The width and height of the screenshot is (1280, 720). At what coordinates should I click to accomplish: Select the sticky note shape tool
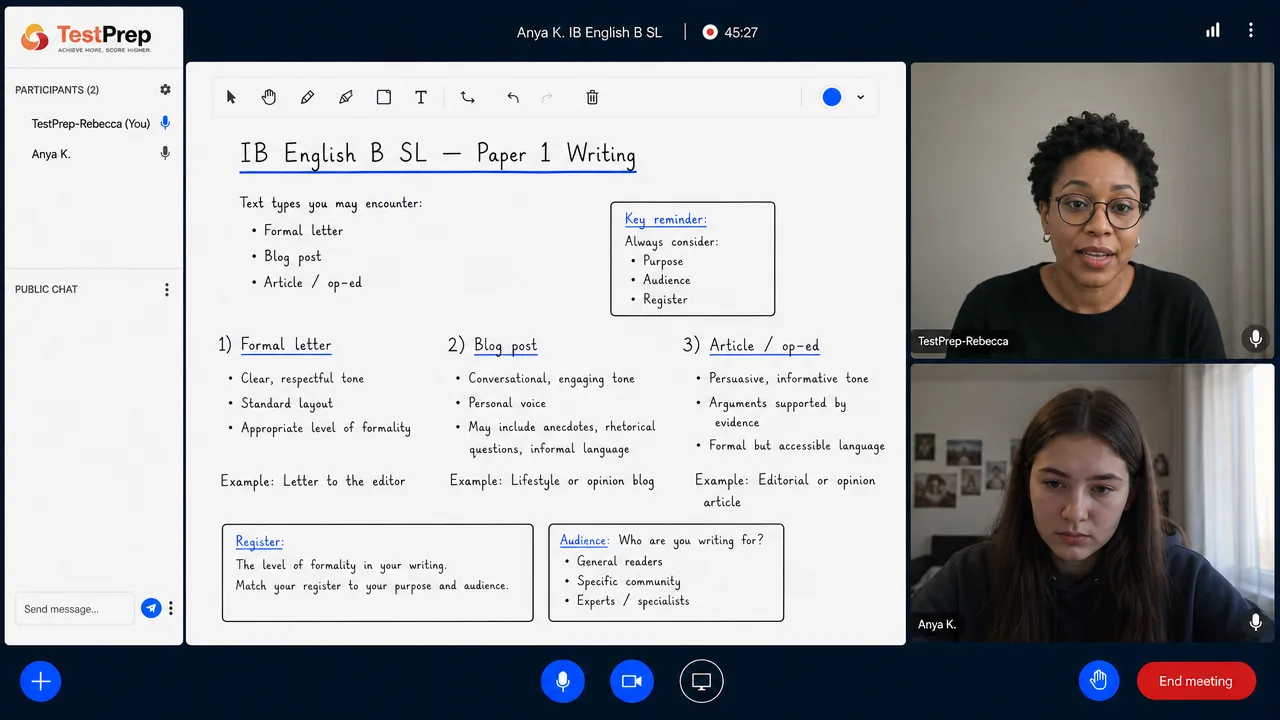point(384,97)
